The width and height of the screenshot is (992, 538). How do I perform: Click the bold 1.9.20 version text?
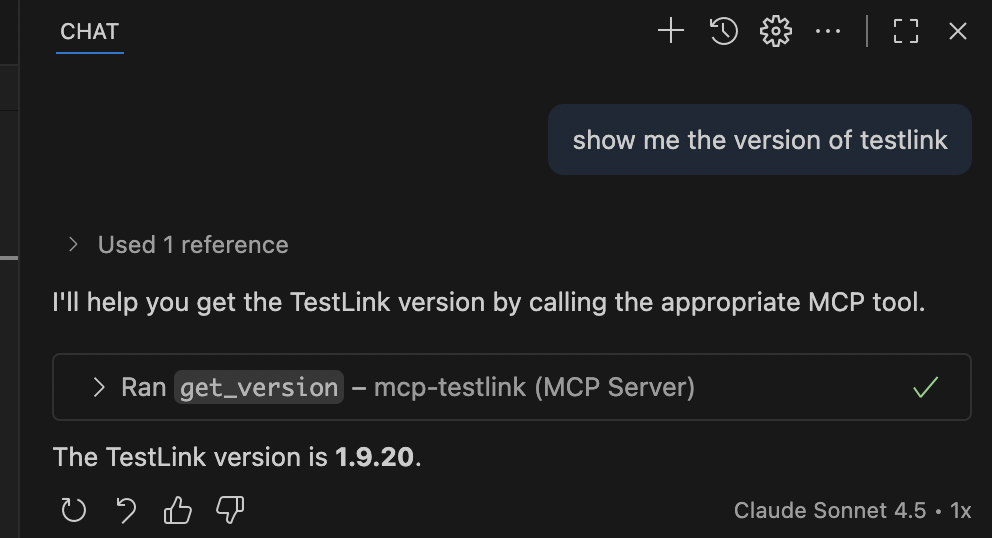click(x=374, y=457)
